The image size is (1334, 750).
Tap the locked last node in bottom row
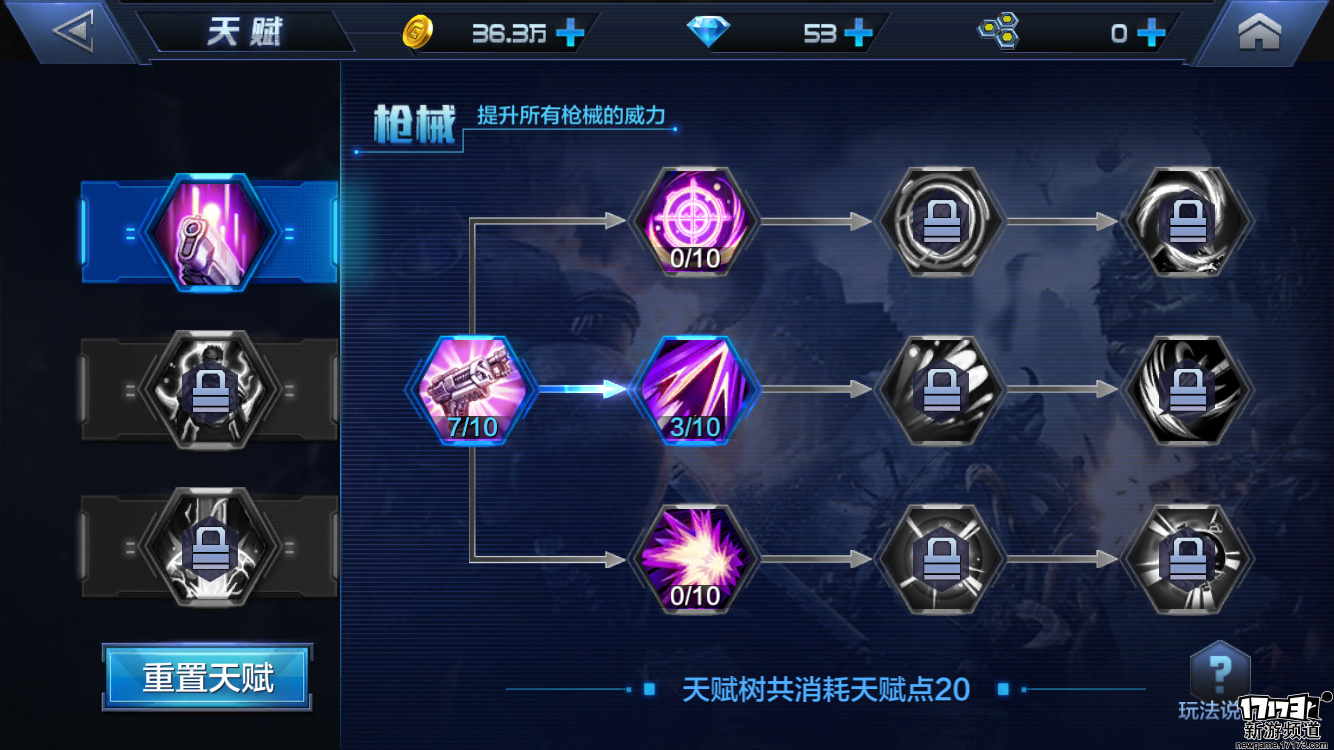pos(1188,558)
